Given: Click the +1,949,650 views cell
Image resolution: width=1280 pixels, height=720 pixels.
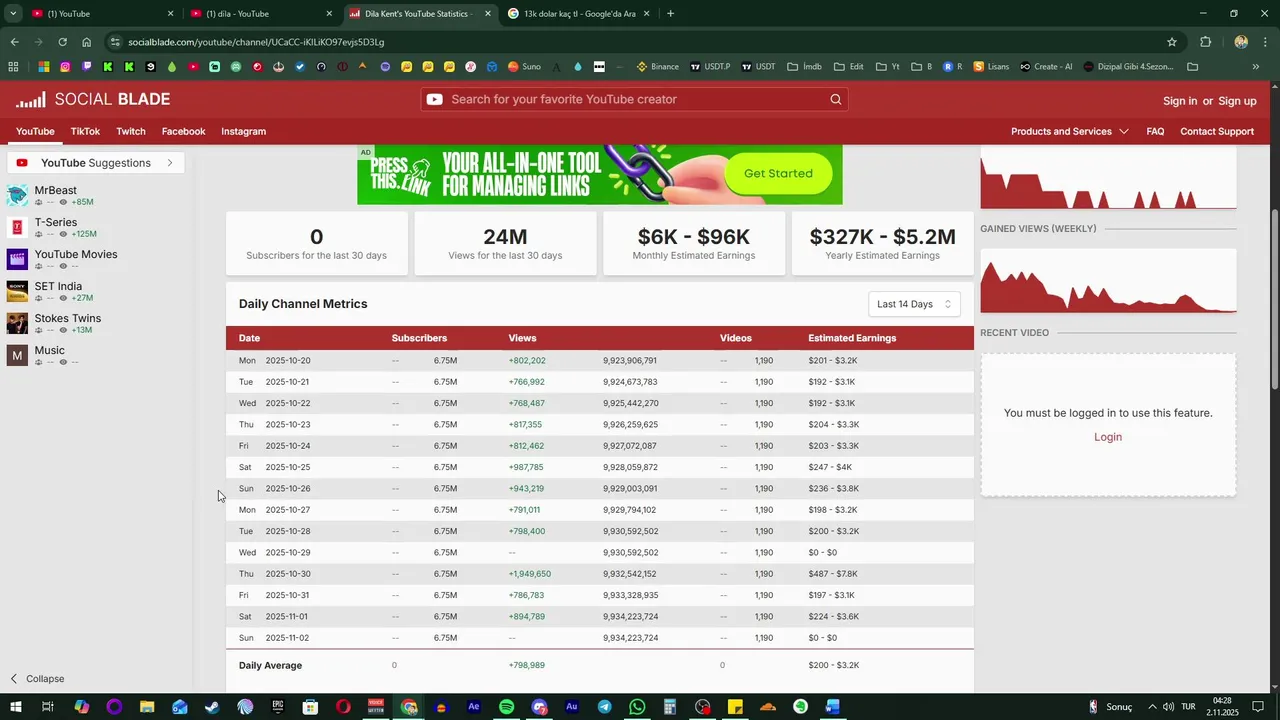Looking at the screenshot, I should pos(529,574).
